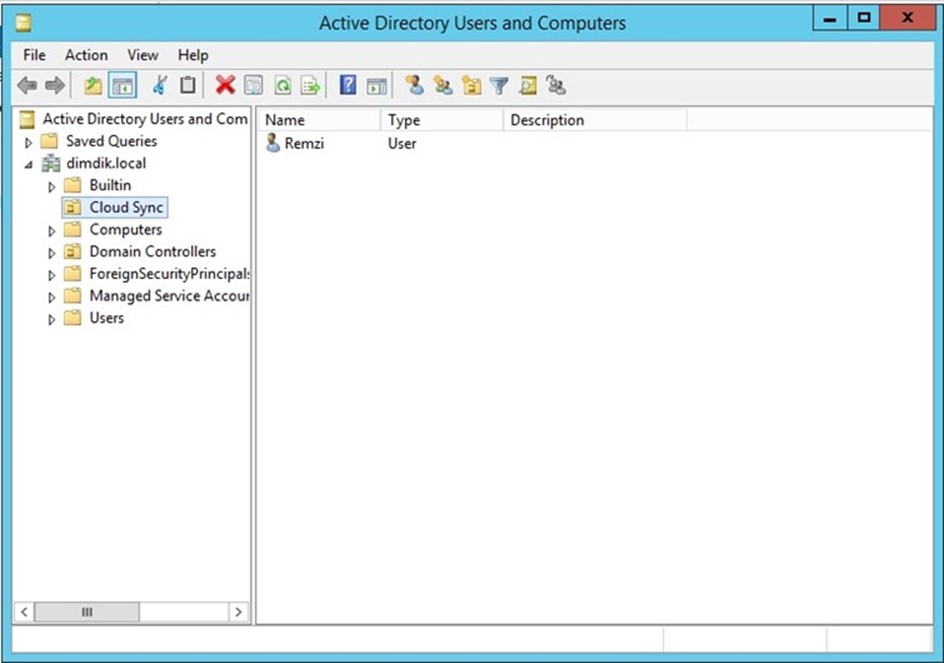Select Saved Queries in the tree

click(x=111, y=141)
